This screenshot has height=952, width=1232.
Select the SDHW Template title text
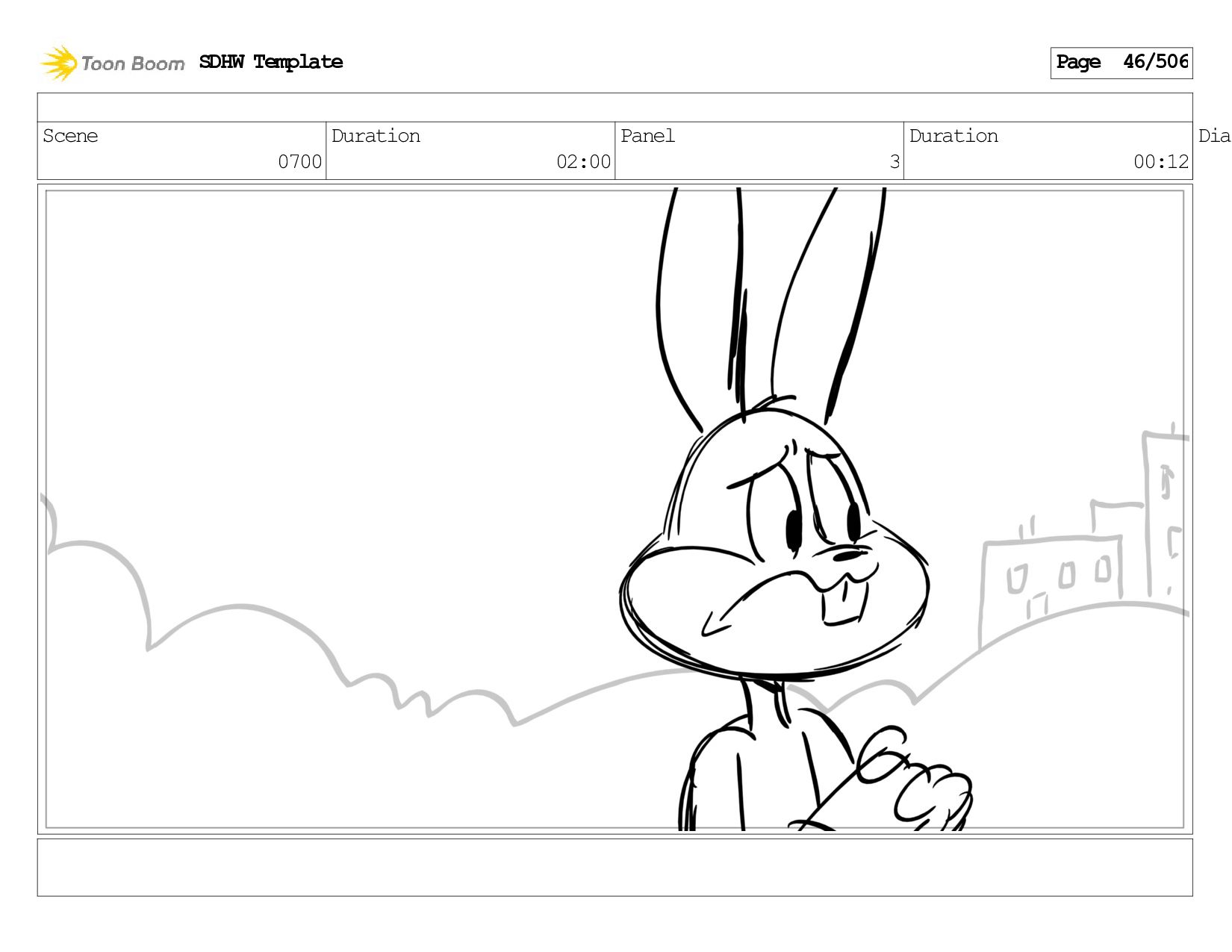pos(271,62)
